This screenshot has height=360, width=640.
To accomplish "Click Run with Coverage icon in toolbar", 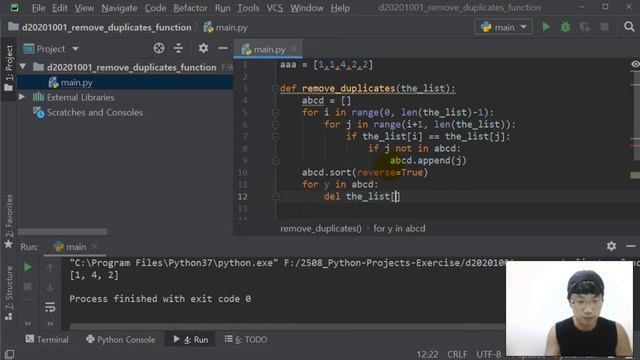I will click(x=584, y=27).
